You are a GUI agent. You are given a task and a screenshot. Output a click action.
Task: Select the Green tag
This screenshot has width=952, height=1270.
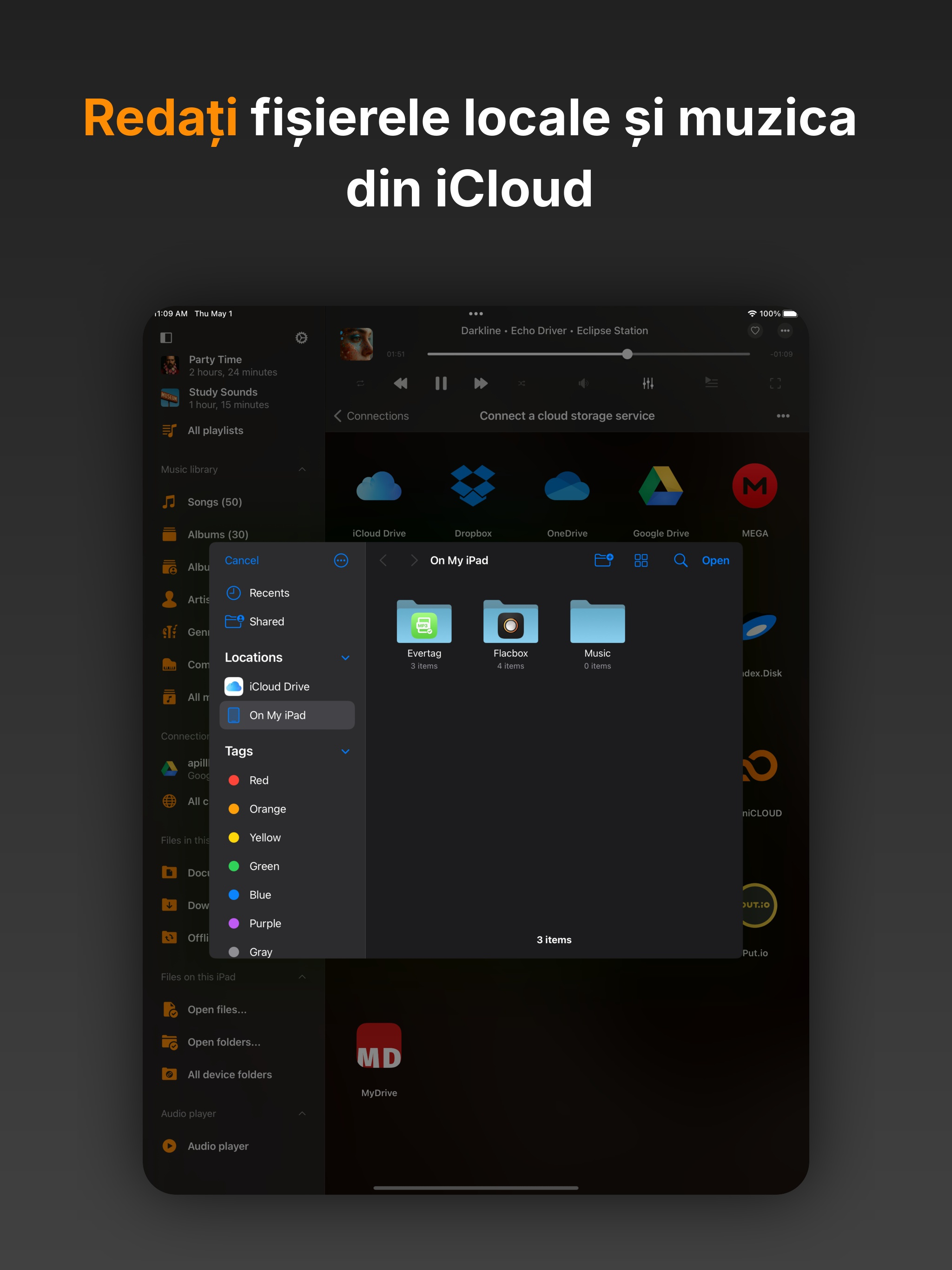point(287,867)
